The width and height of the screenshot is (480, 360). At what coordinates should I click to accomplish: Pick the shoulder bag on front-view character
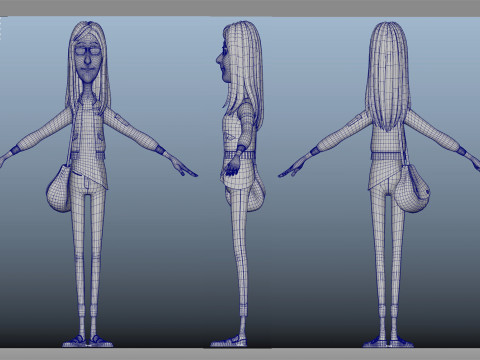pyautogui.click(x=59, y=189)
